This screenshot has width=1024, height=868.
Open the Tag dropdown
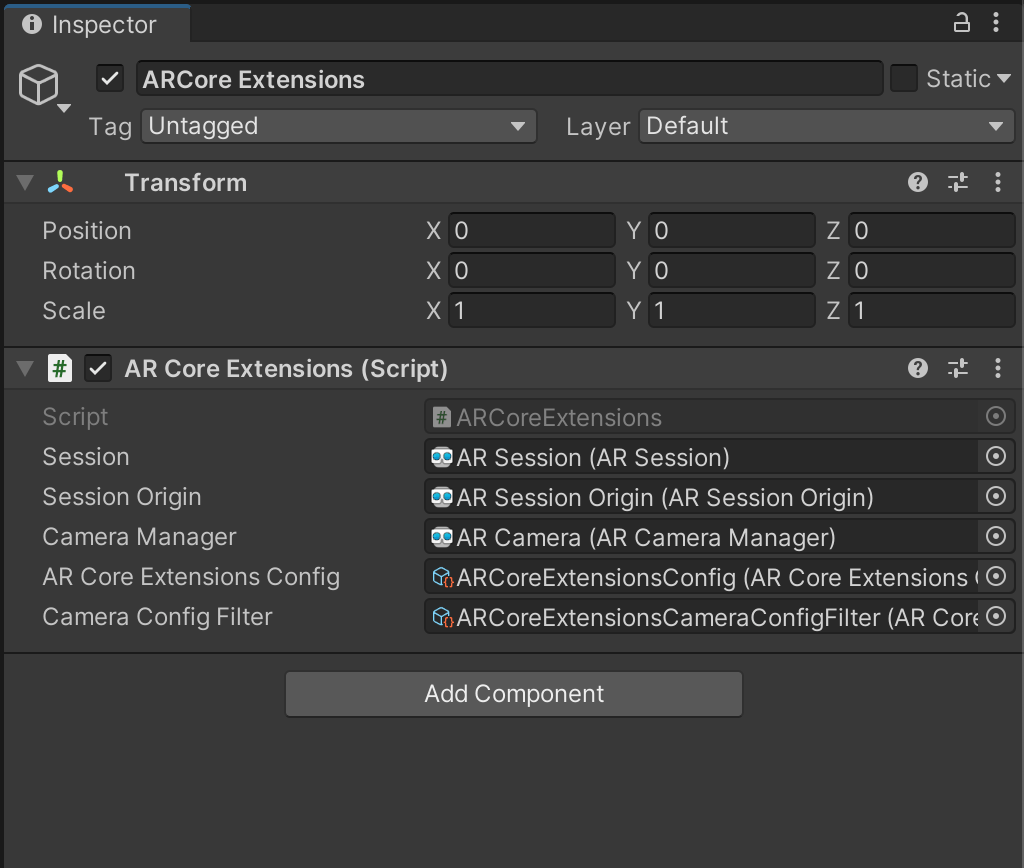pos(338,126)
